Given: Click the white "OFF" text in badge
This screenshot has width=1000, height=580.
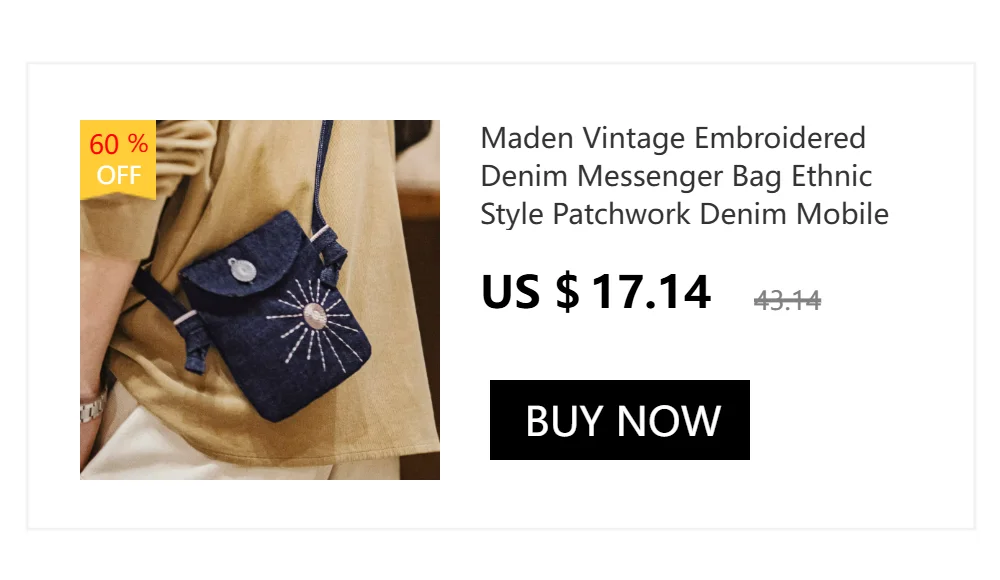Looking at the screenshot, I should click(119, 175).
